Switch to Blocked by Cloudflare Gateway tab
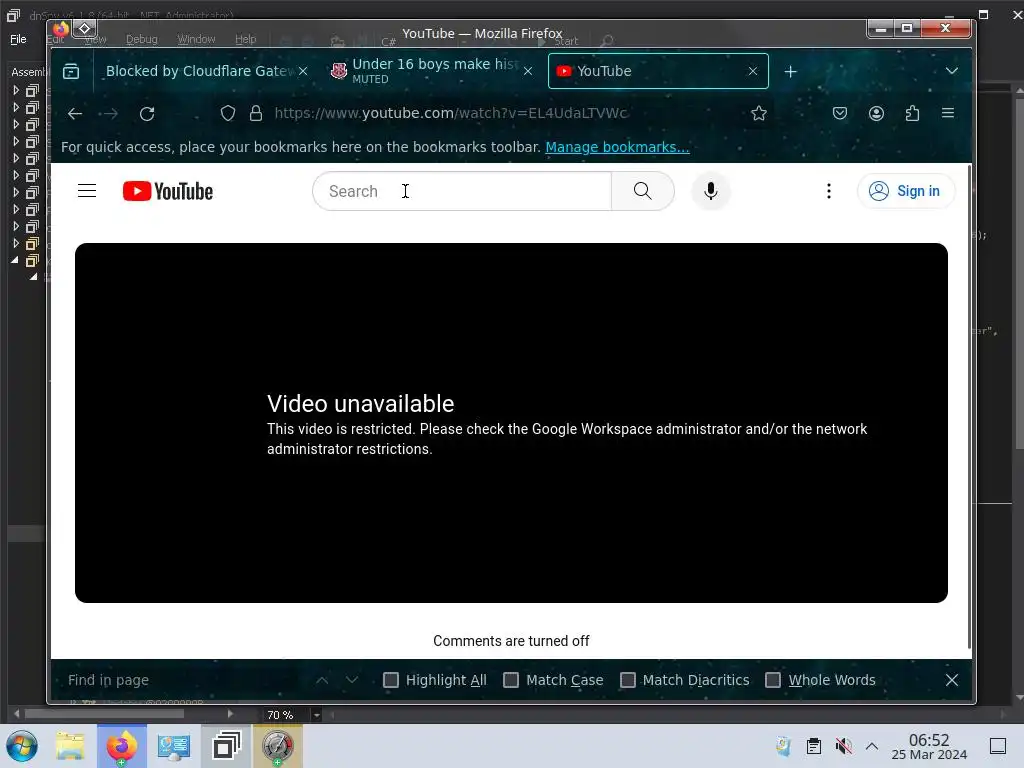This screenshot has width=1024, height=768. (199, 71)
